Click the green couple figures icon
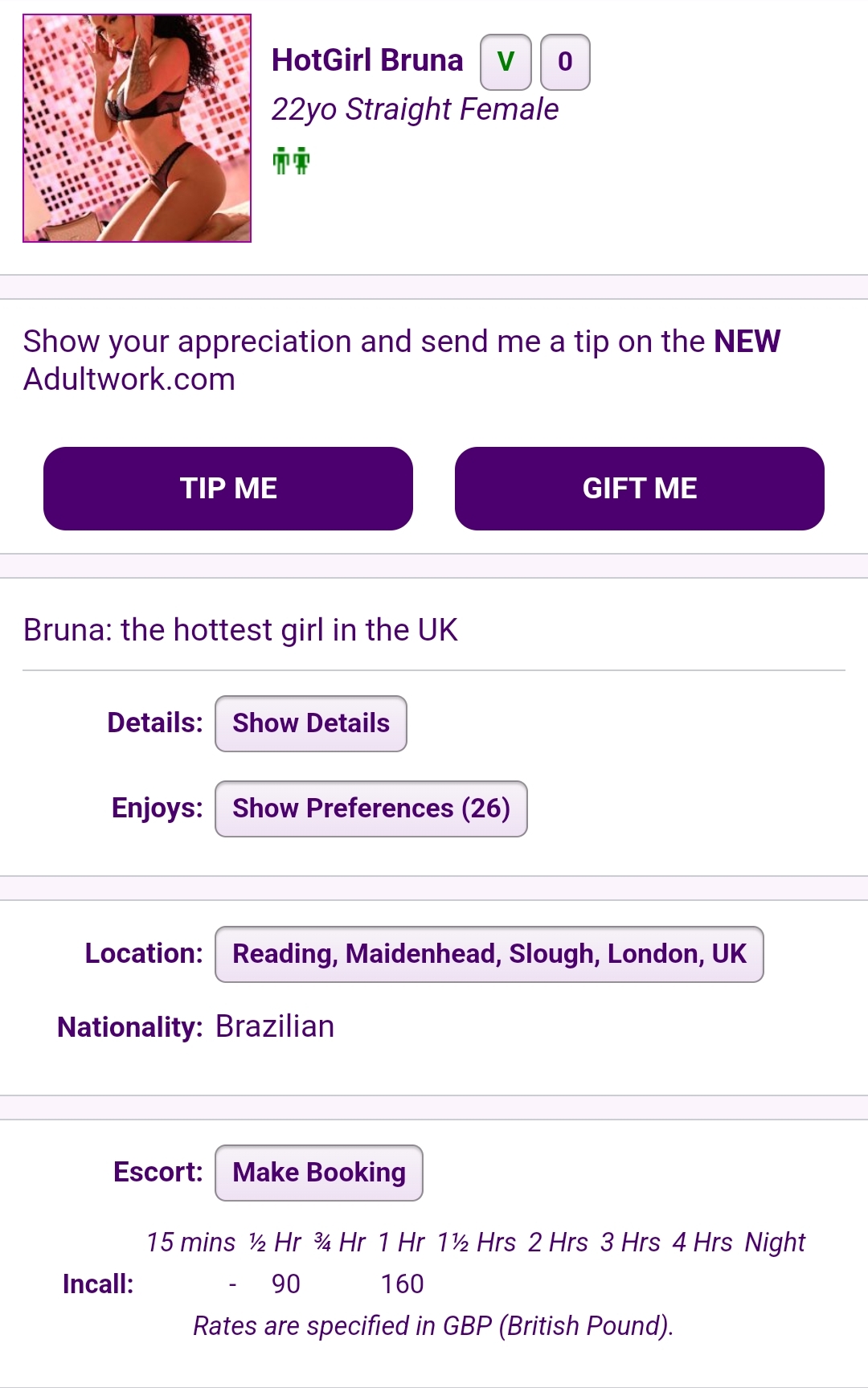868x1388 pixels. pos(291,161)
